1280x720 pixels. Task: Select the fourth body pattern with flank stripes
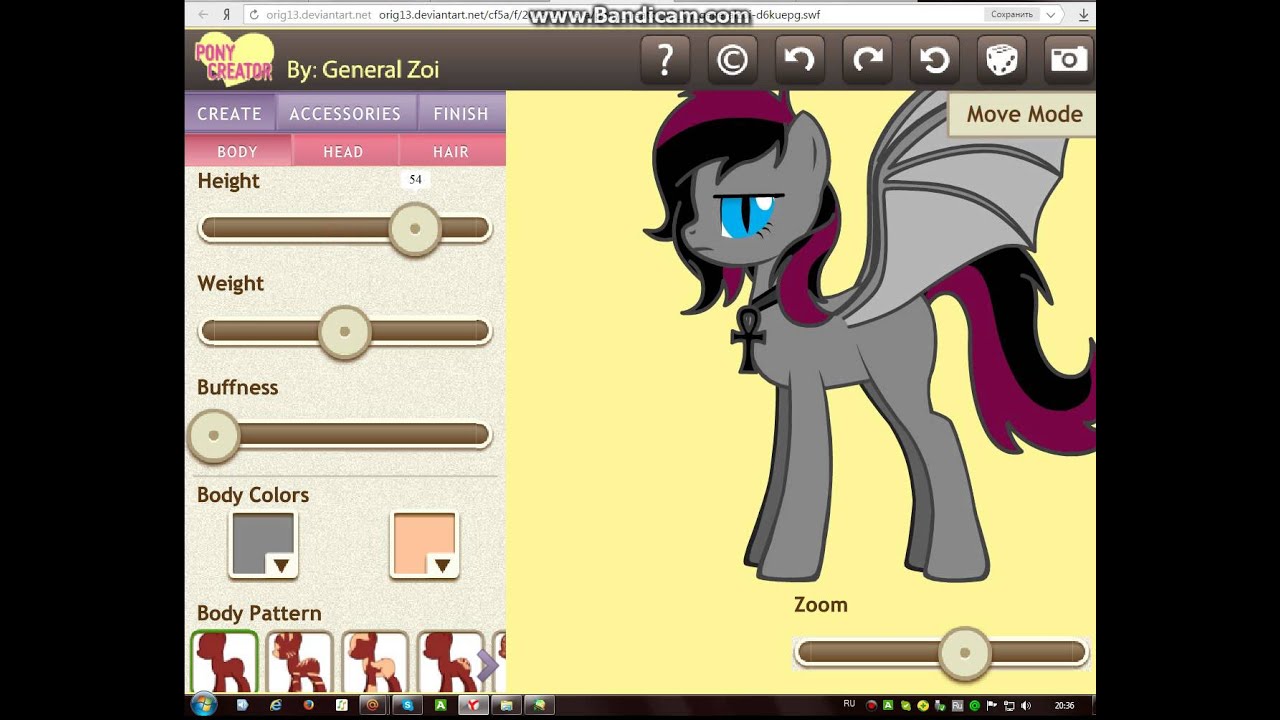coord(450,662)
